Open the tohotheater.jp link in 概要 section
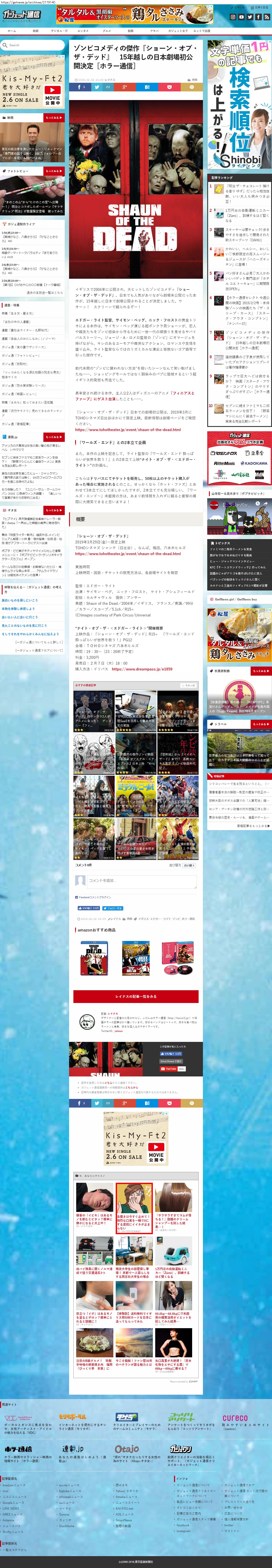The width and height of the screenshot is (272, 1568). click(128, 553)
